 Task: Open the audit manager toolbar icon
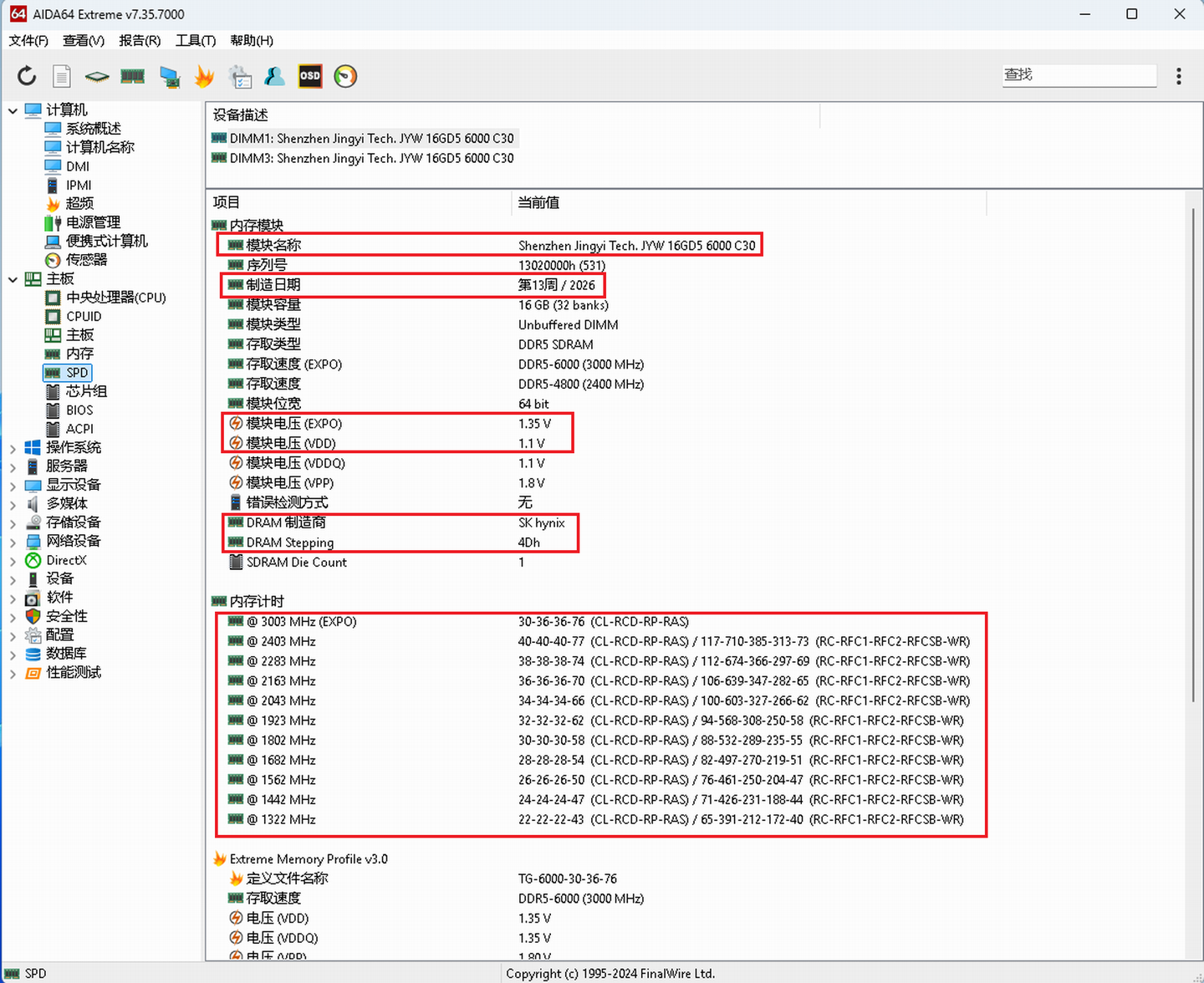point(240,76)
